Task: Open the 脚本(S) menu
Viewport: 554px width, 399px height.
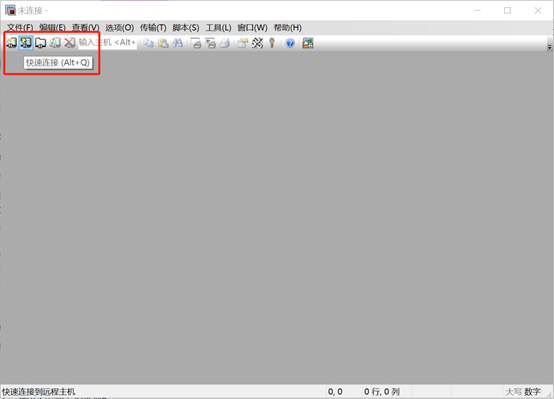Action: click(185, 28)
